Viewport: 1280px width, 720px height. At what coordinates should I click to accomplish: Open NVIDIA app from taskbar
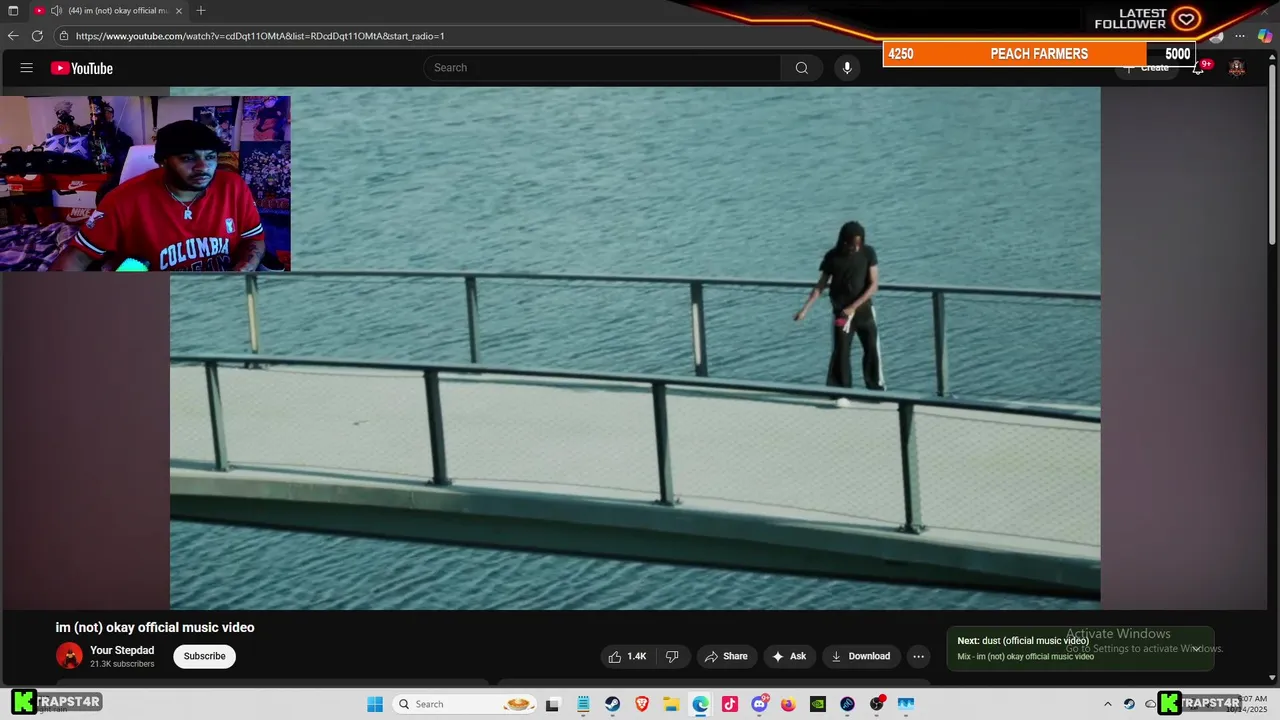(x=818, y=704)
